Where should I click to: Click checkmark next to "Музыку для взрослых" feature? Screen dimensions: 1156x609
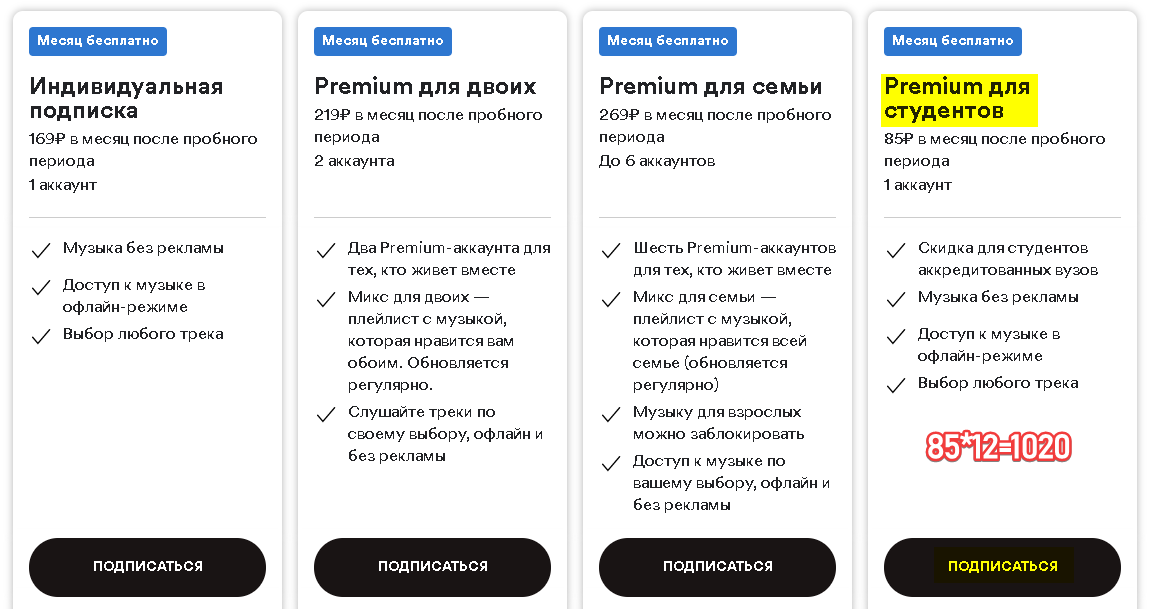[x=611, y=414]
